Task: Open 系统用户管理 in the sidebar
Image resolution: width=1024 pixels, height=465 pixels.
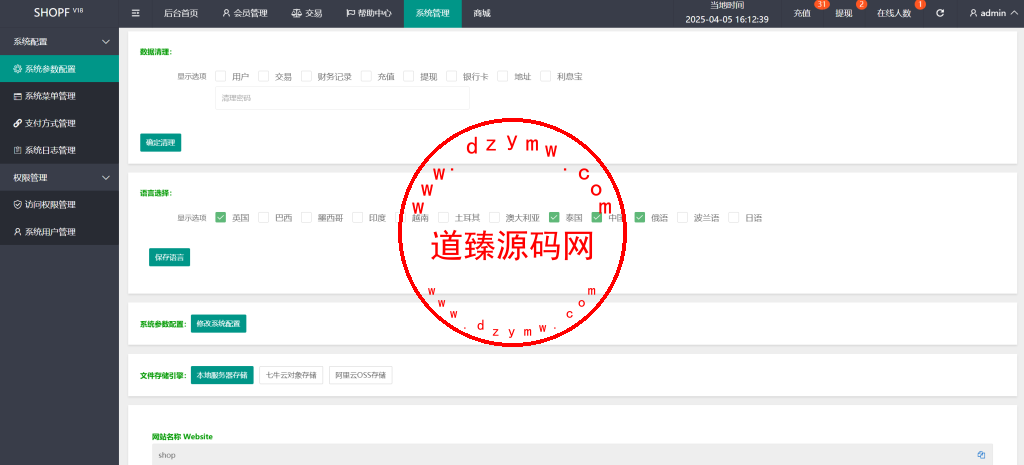Action: 59,232
